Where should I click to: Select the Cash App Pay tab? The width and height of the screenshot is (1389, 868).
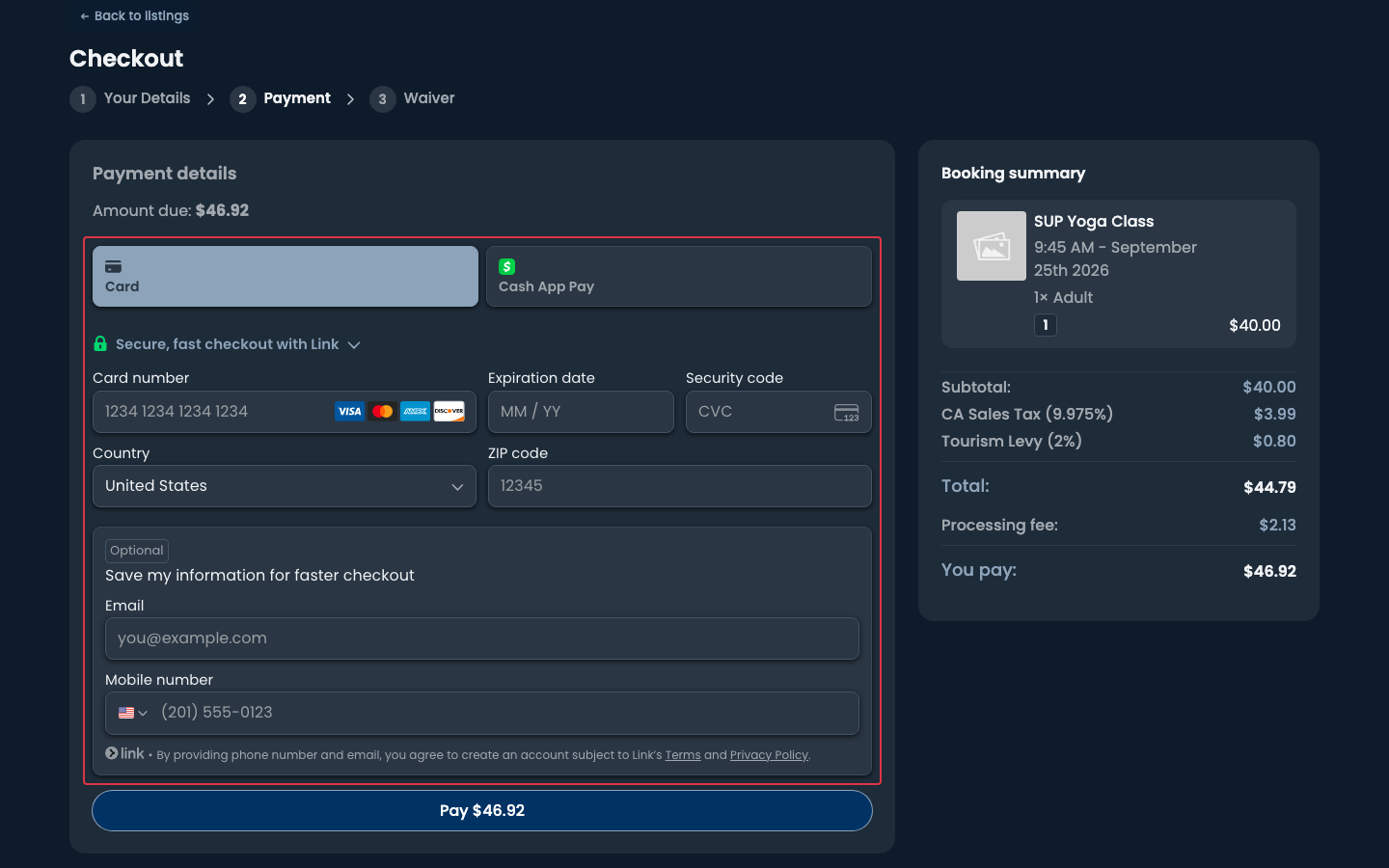click(679, 277)
